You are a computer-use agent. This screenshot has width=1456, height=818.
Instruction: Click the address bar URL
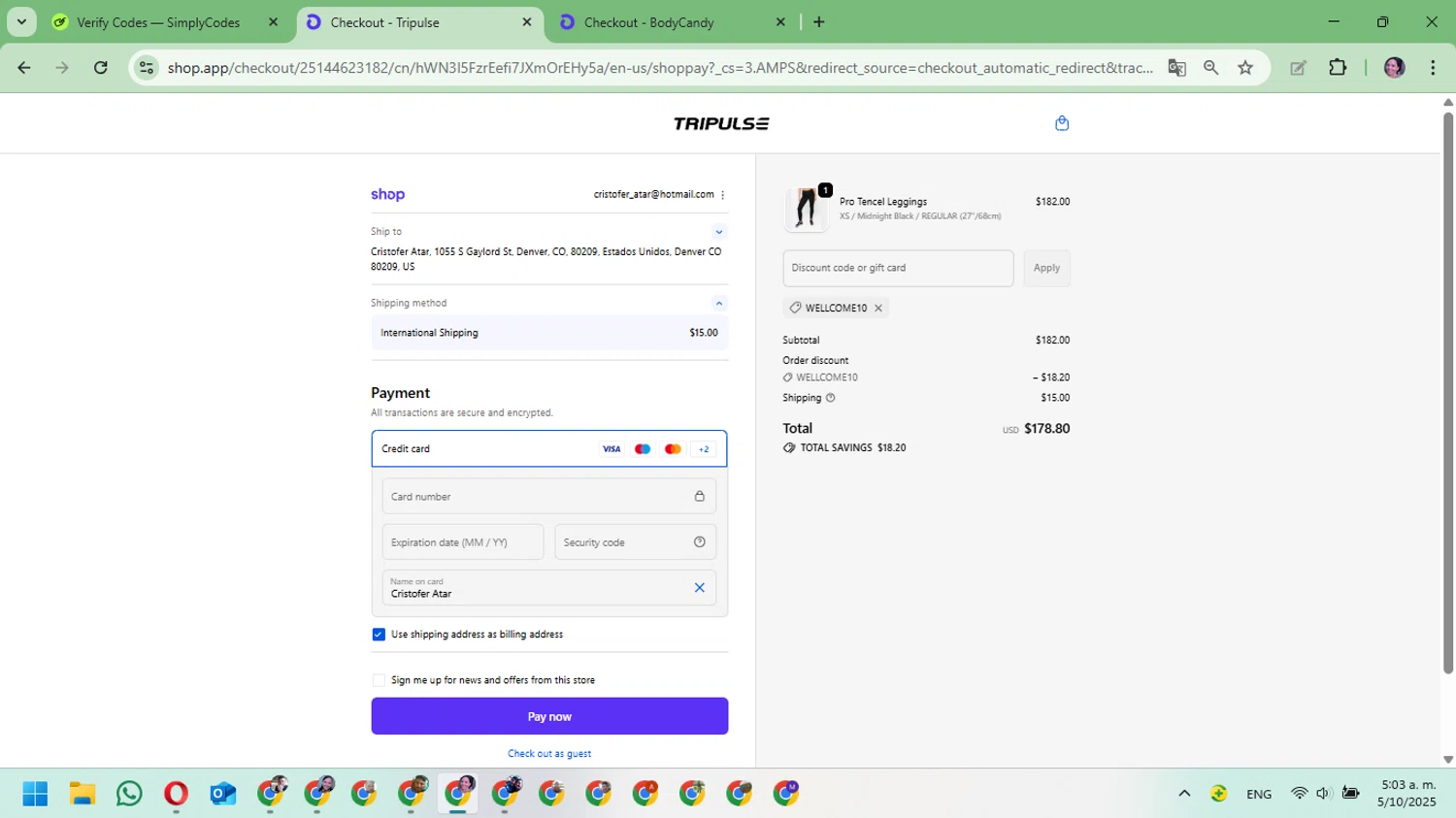[660, 68]
